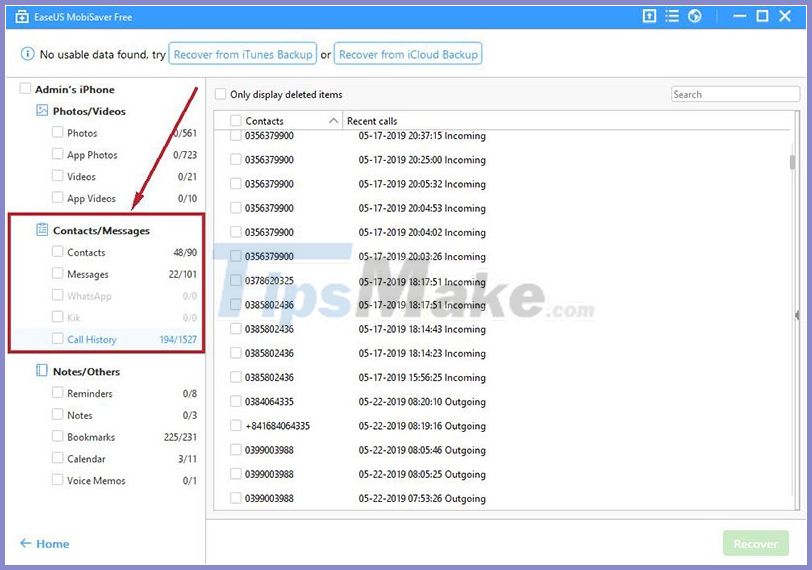Tick checkbox for number +841684064335
This screenshot has width=812, height=570.
pos(236,425)
